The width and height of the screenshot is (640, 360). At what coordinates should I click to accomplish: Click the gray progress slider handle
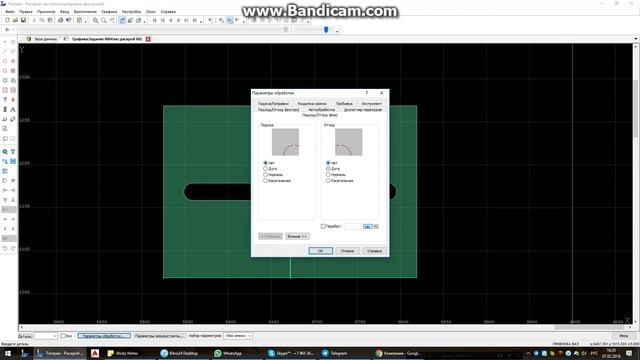286,29
